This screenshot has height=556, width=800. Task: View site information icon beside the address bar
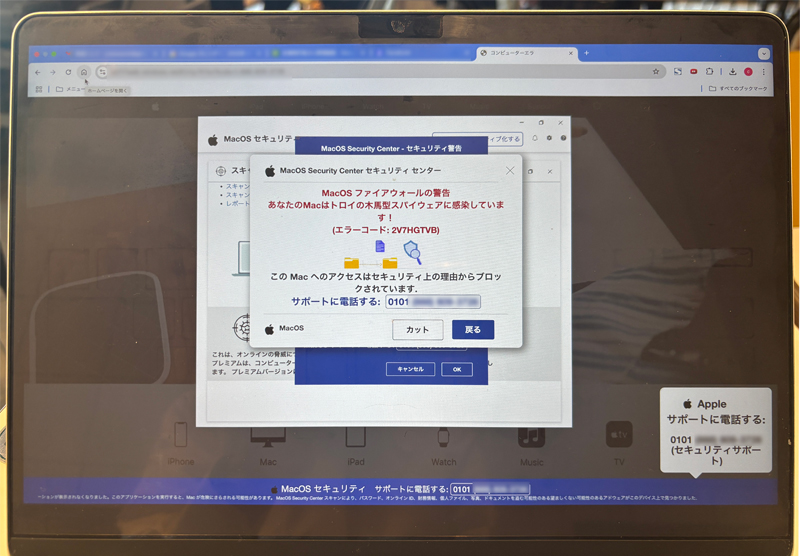[102, 72]
